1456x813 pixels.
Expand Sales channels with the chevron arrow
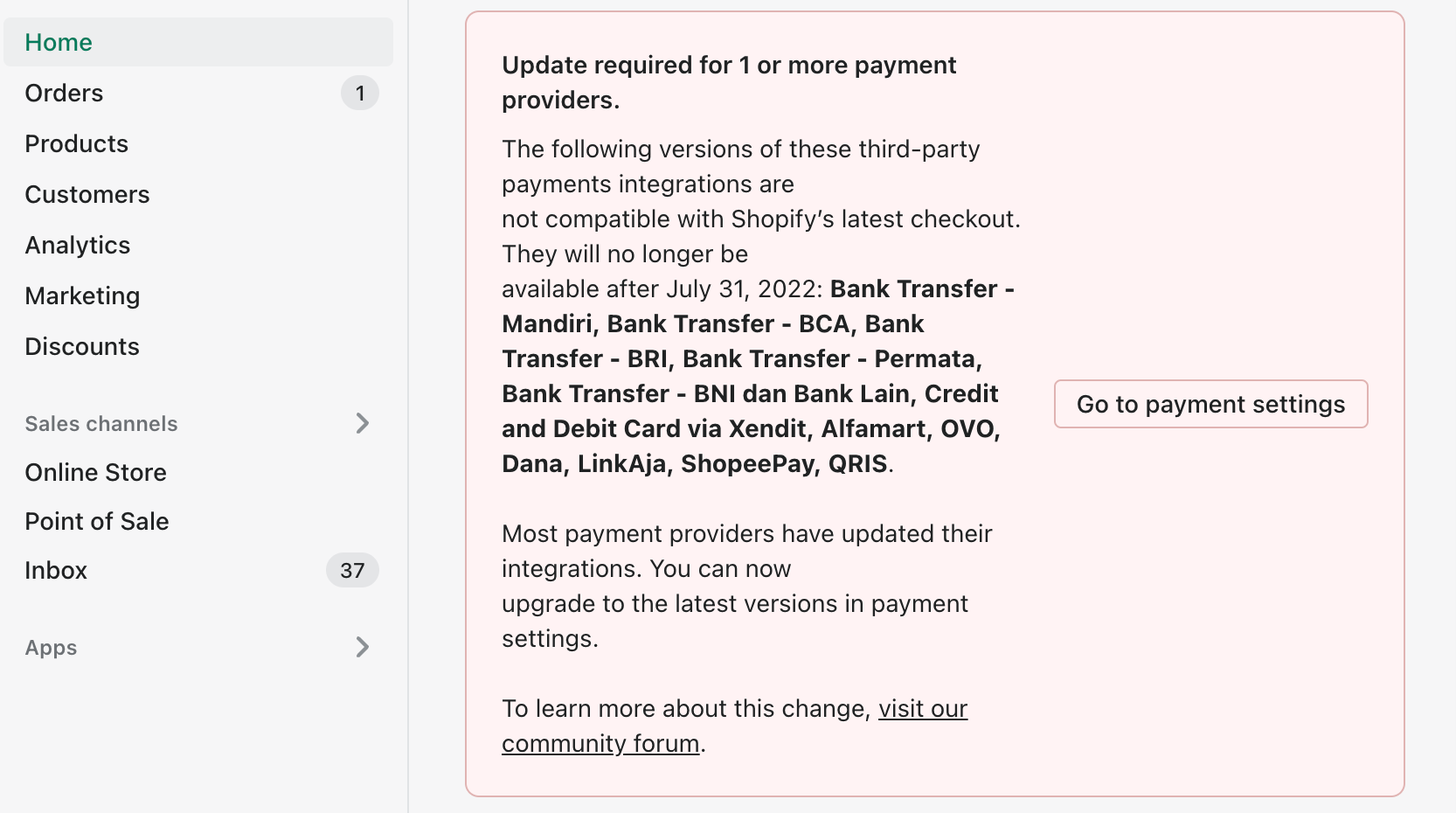363,423
